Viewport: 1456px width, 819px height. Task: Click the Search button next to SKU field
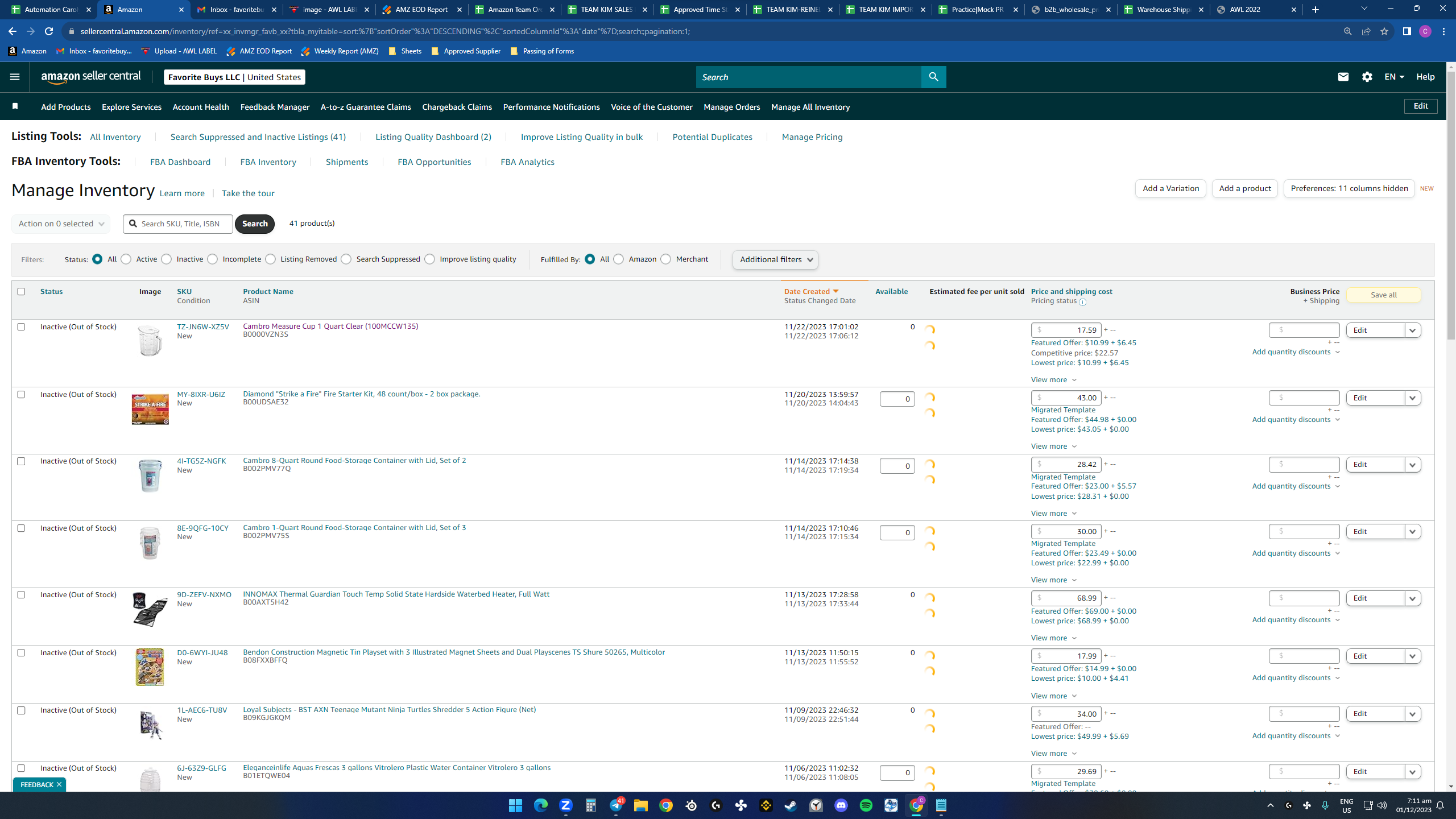click(x=255, y=224)
